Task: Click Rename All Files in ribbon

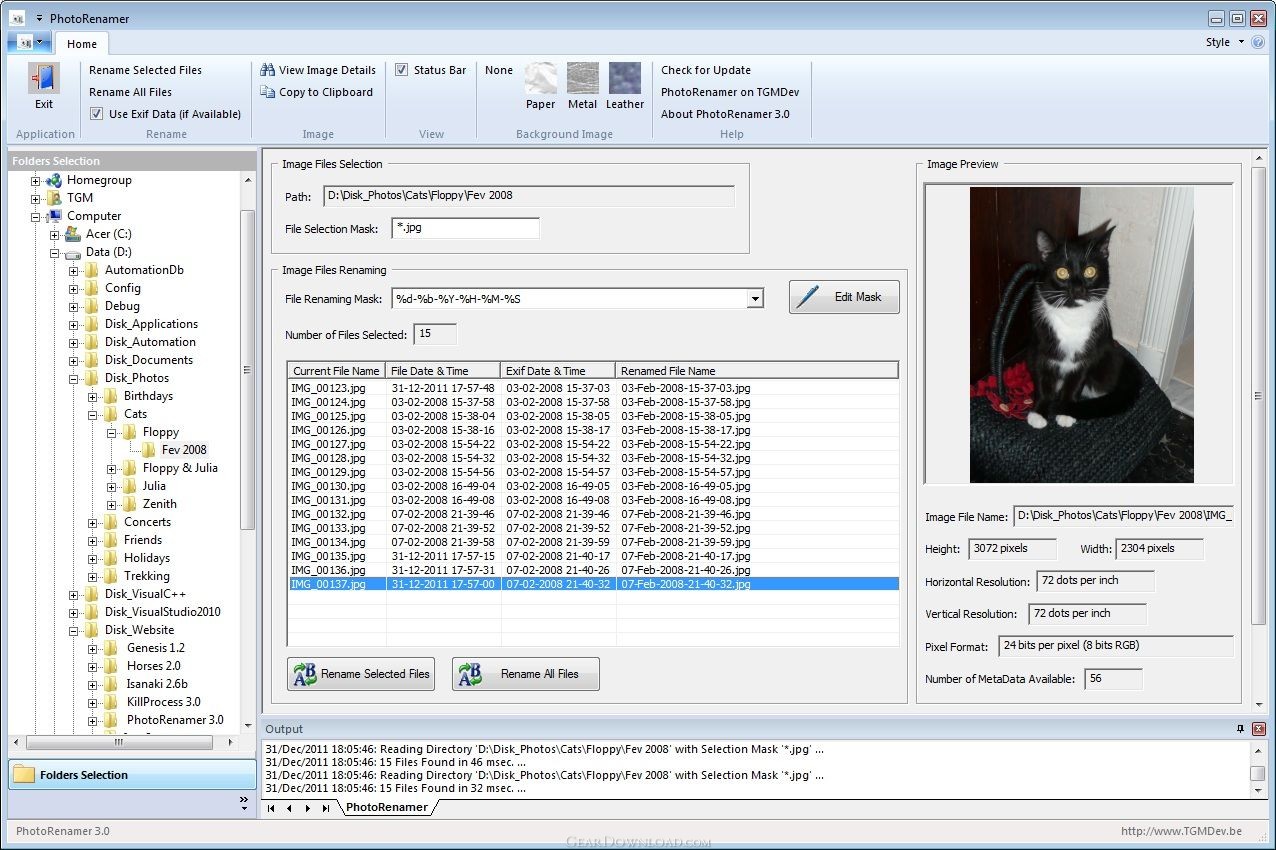Action: pyautogui.click(x=130, y=92)
